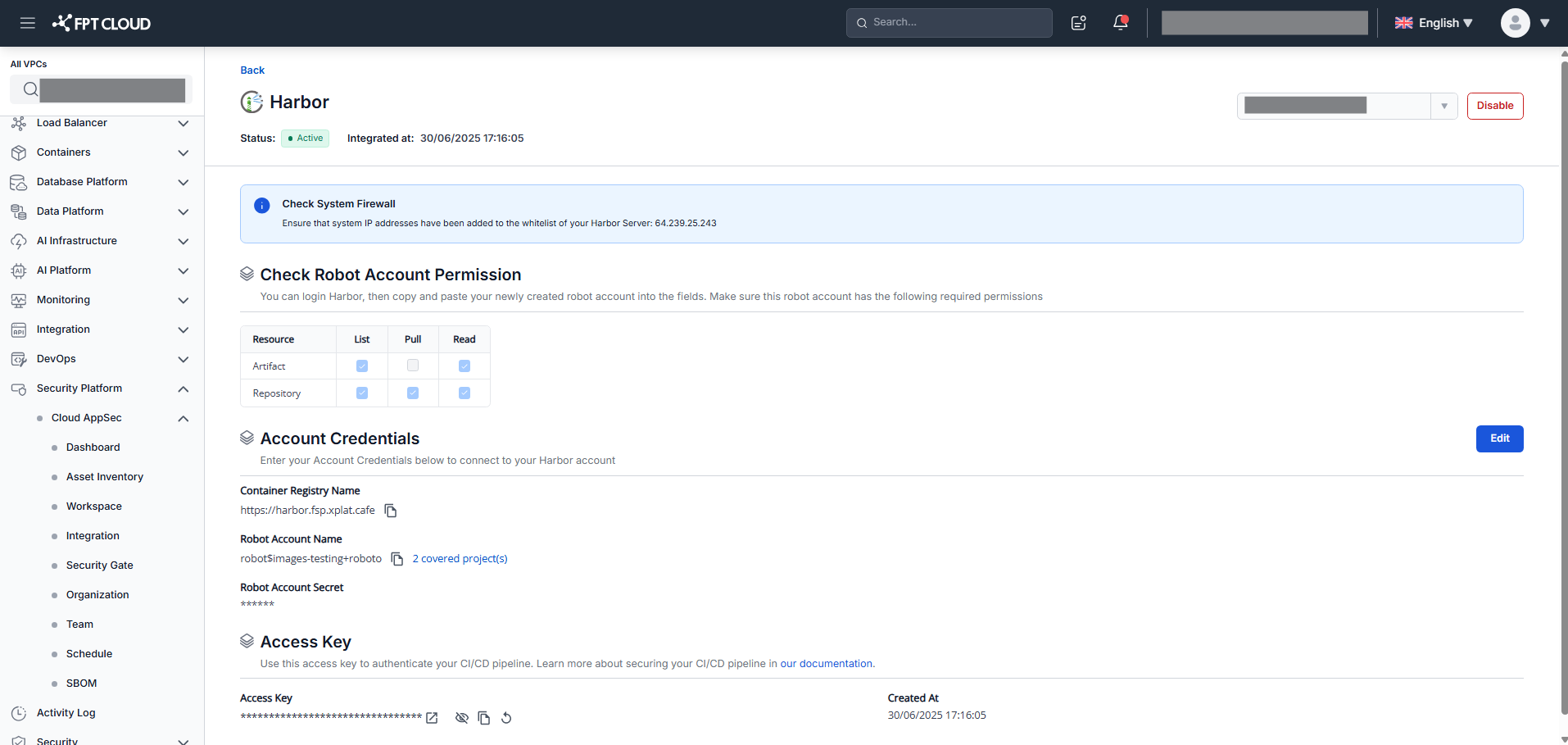
Task: Open the Workspace menu item
Action: [94, 507]
